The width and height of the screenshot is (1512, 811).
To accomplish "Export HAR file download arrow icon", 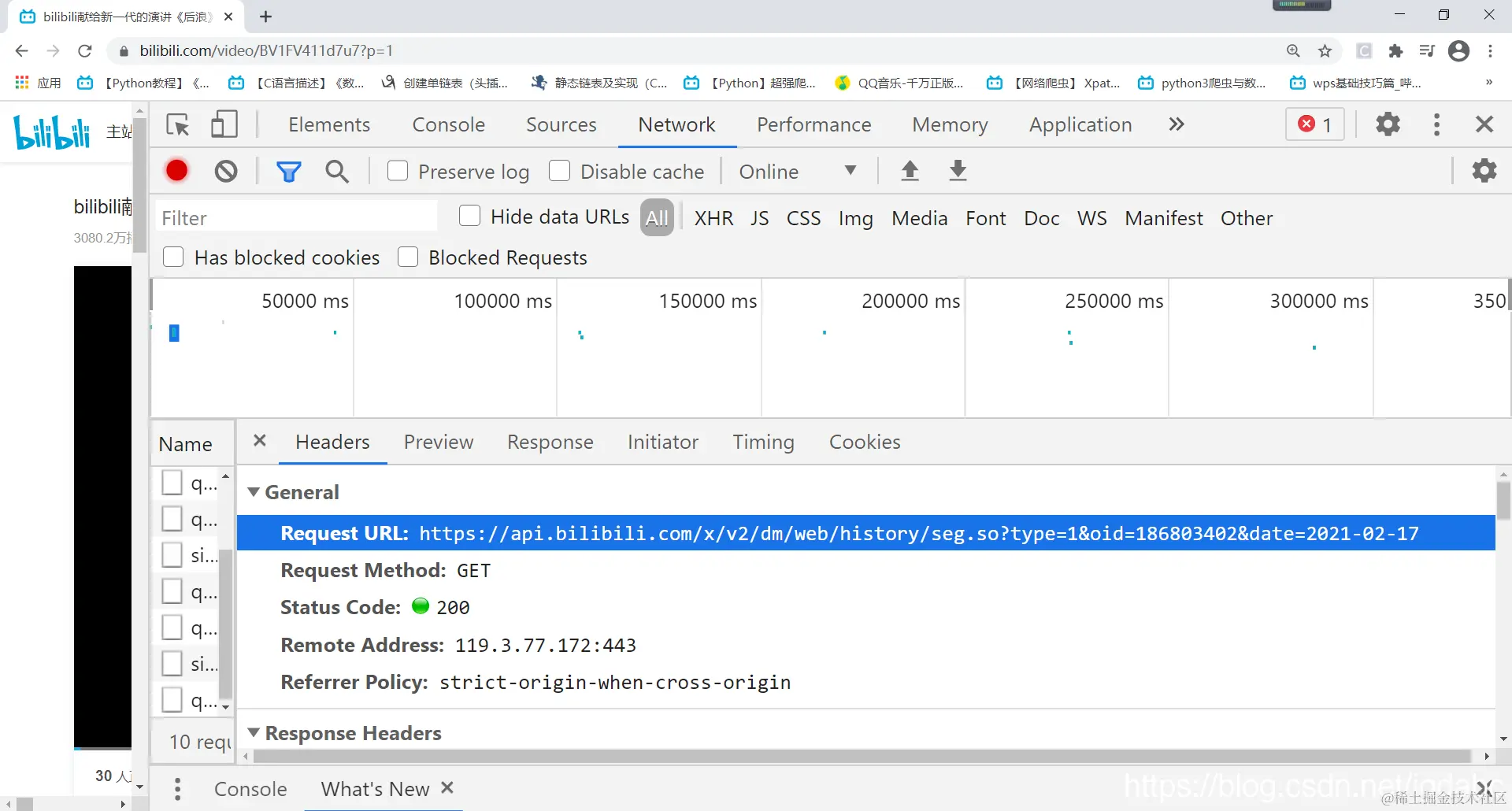I will pos(958,170).
